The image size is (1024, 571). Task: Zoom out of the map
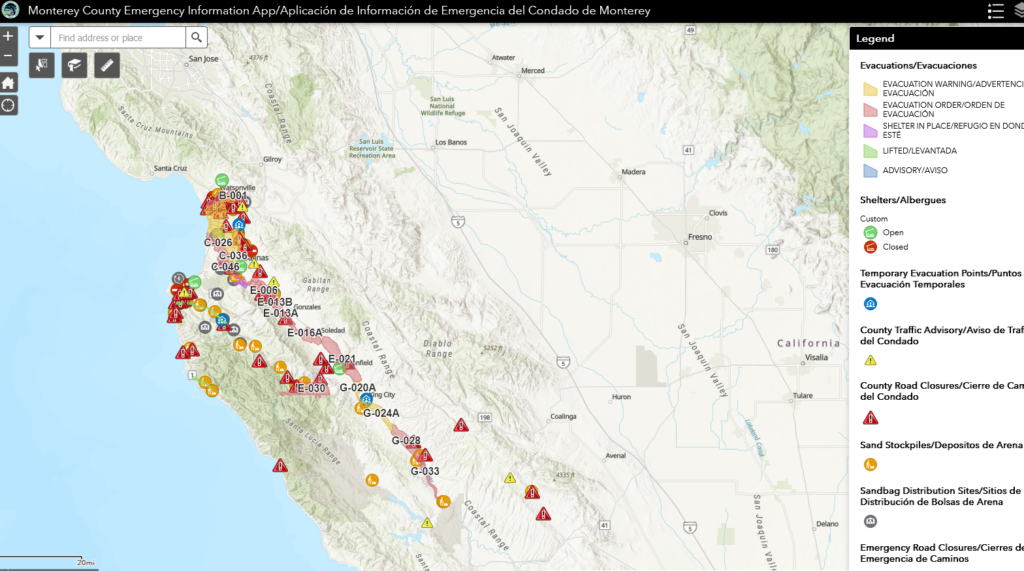[x=8, y=56]
